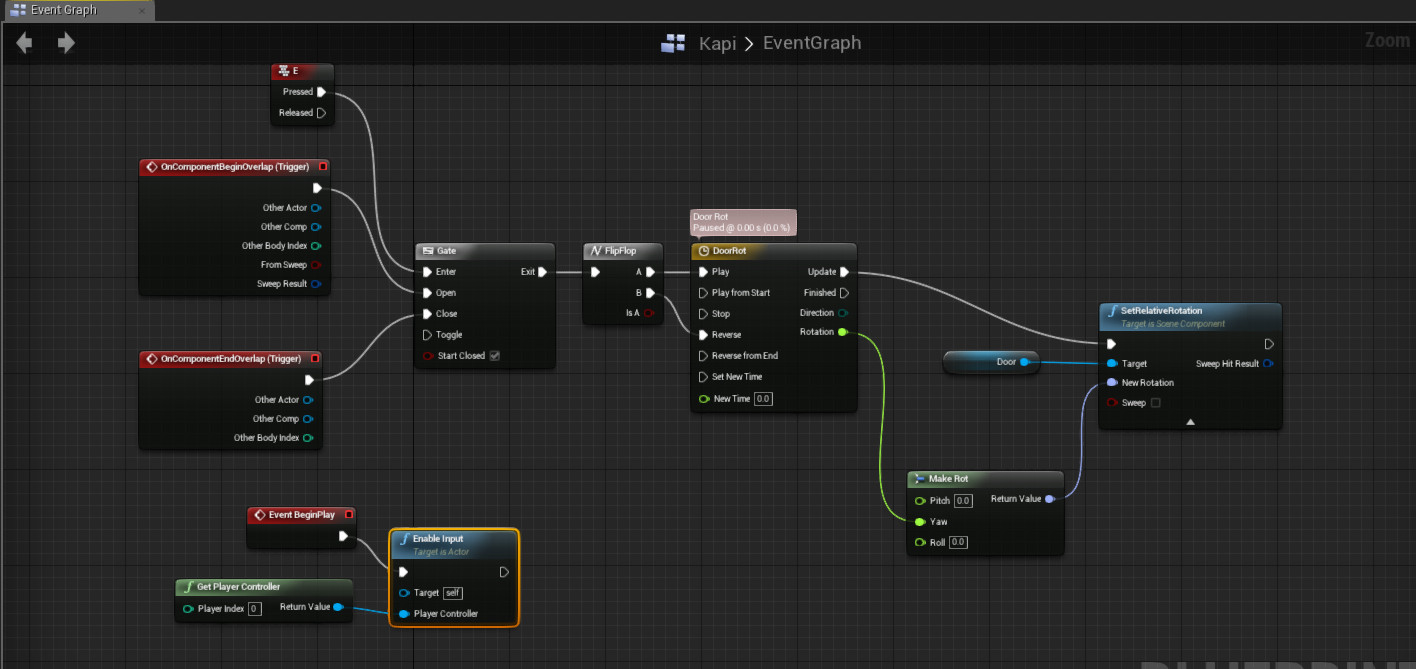Click the Make Rot node header icon

pos(919,479)
